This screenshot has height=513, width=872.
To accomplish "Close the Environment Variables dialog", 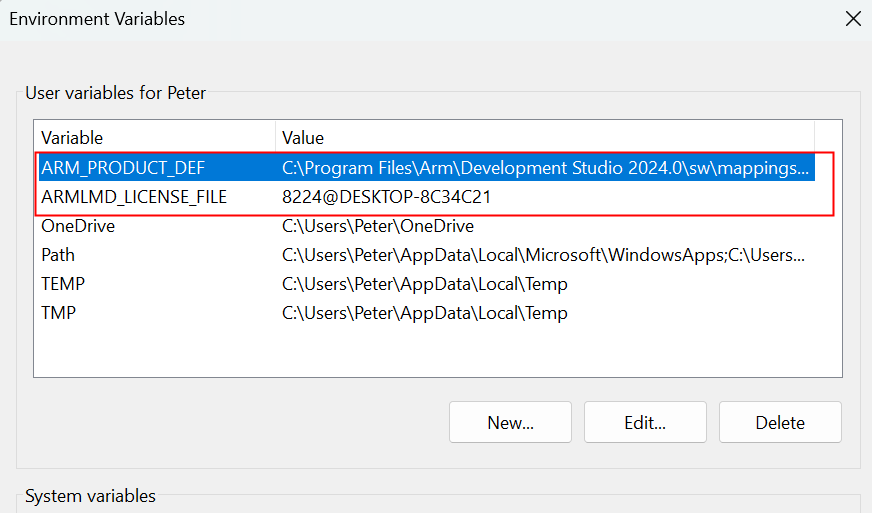I will tap(852, 19).
